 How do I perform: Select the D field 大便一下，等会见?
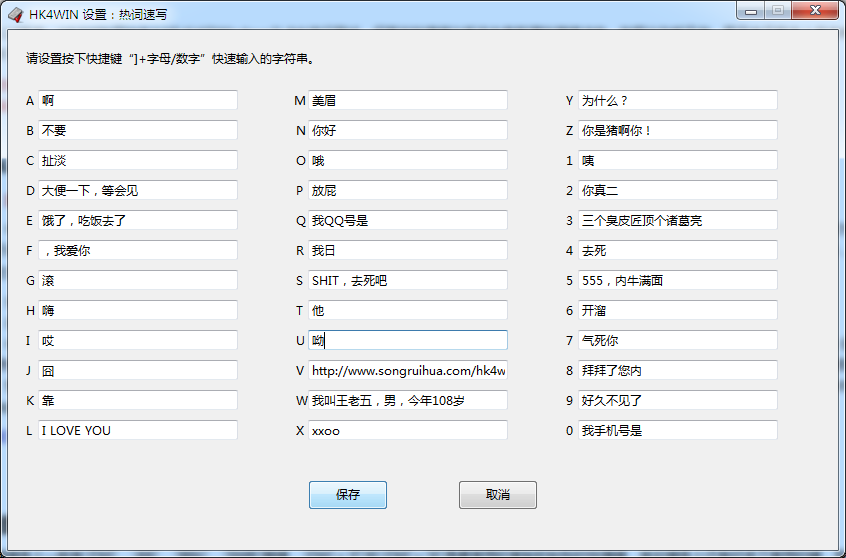[x=138, y=190]
